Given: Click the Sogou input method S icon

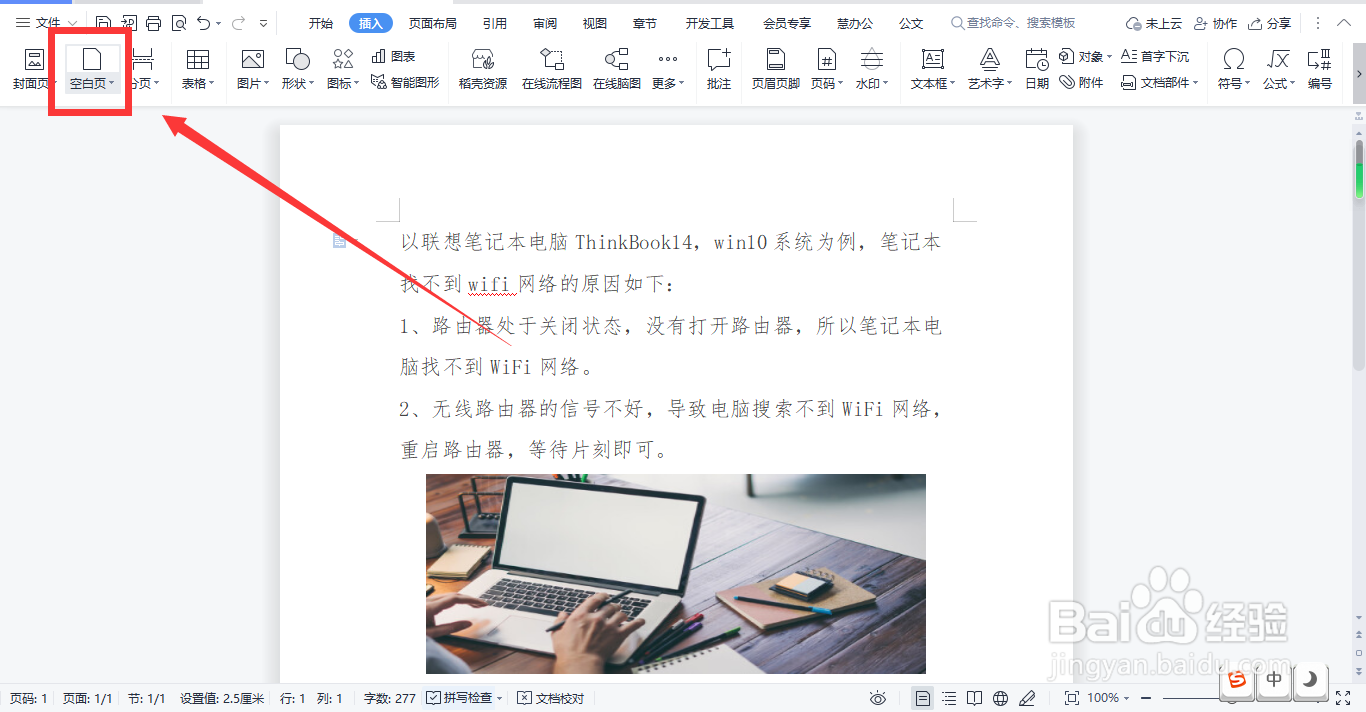Looking at the screenshot, I should [1238, 680].
